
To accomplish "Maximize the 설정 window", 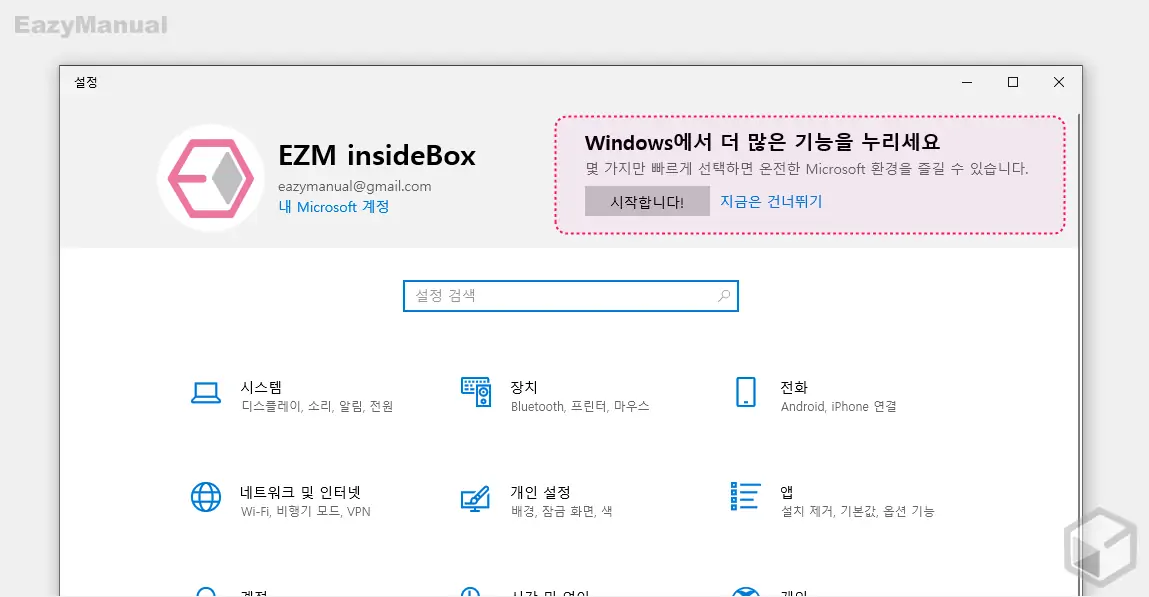I will click(x=1013, y=82).
